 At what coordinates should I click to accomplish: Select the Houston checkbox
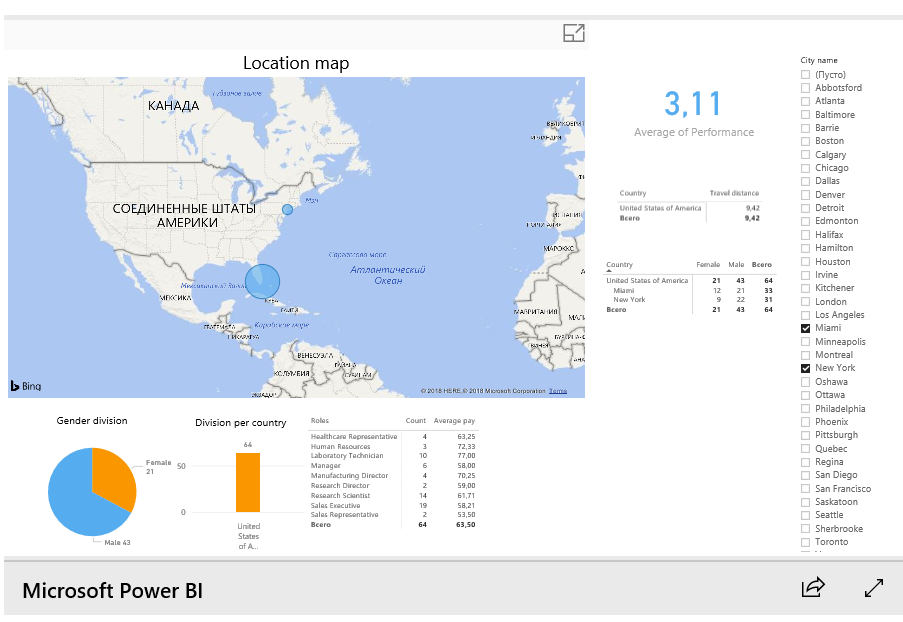pos(806,261)
